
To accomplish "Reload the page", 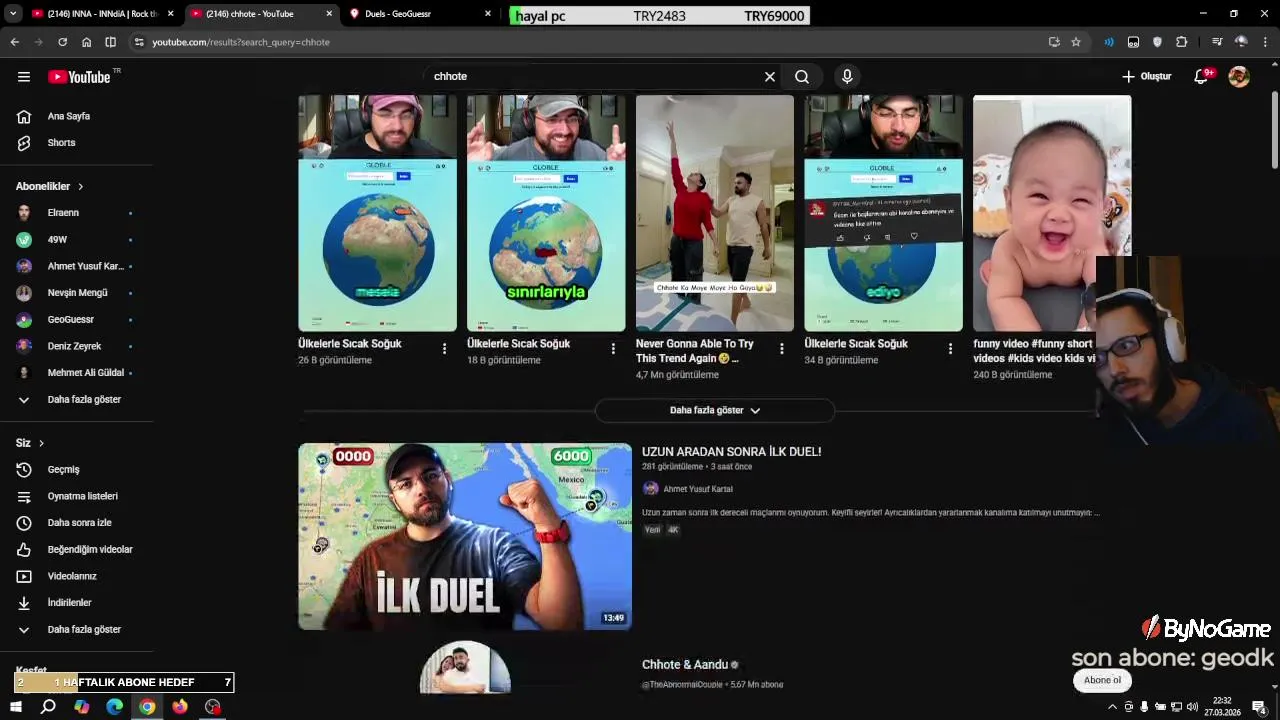I will click(62, 42).
